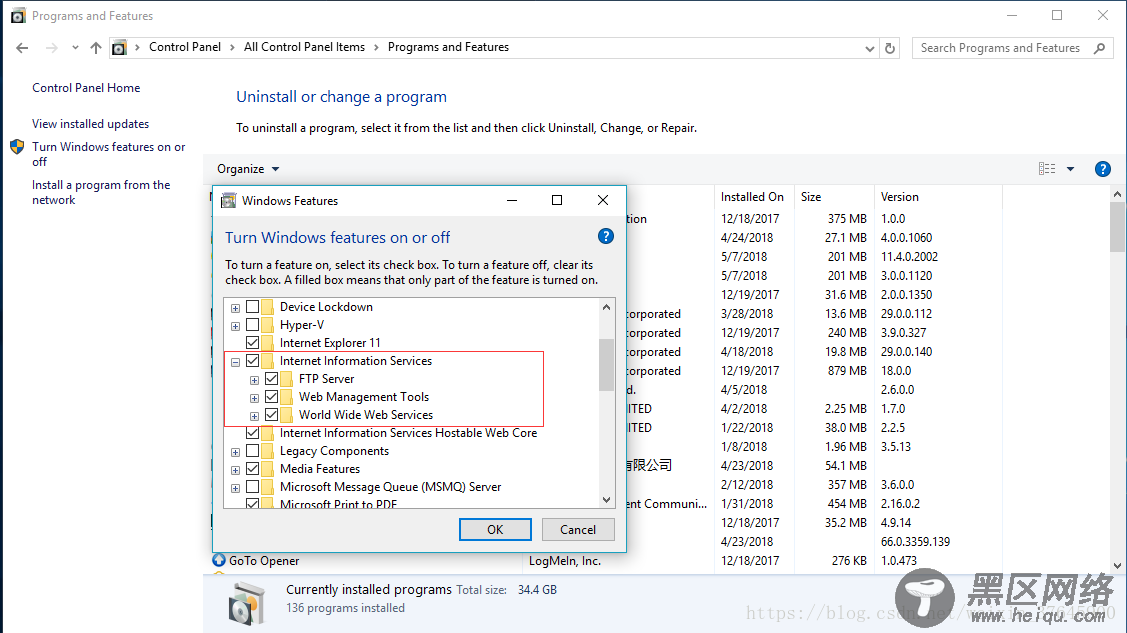Expand Web Management Tools node
1127x633 pixels.
254,397
